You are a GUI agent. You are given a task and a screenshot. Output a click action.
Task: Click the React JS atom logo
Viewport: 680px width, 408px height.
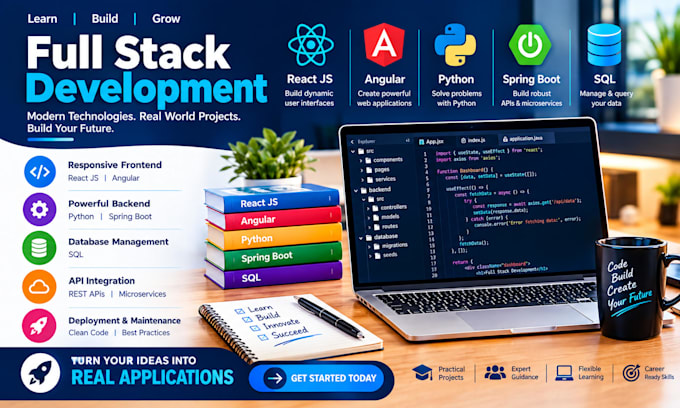click(311, 45)
